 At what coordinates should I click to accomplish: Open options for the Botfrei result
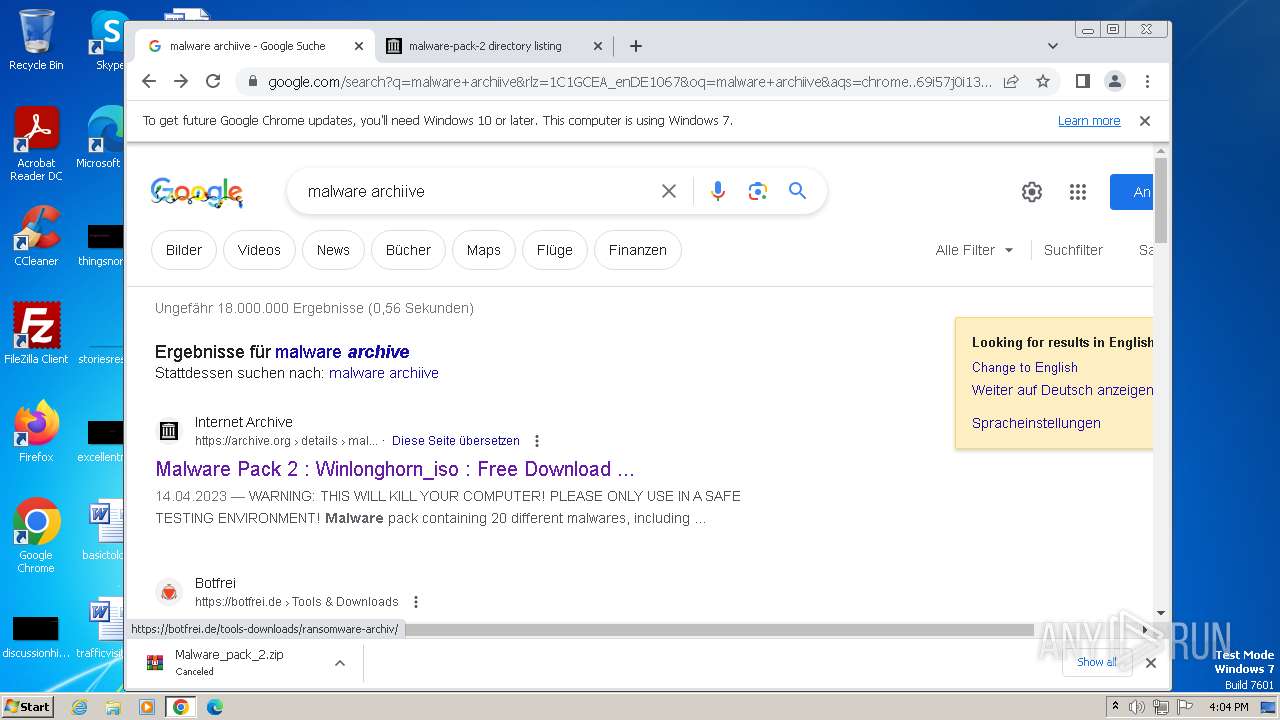pos(416,602)
